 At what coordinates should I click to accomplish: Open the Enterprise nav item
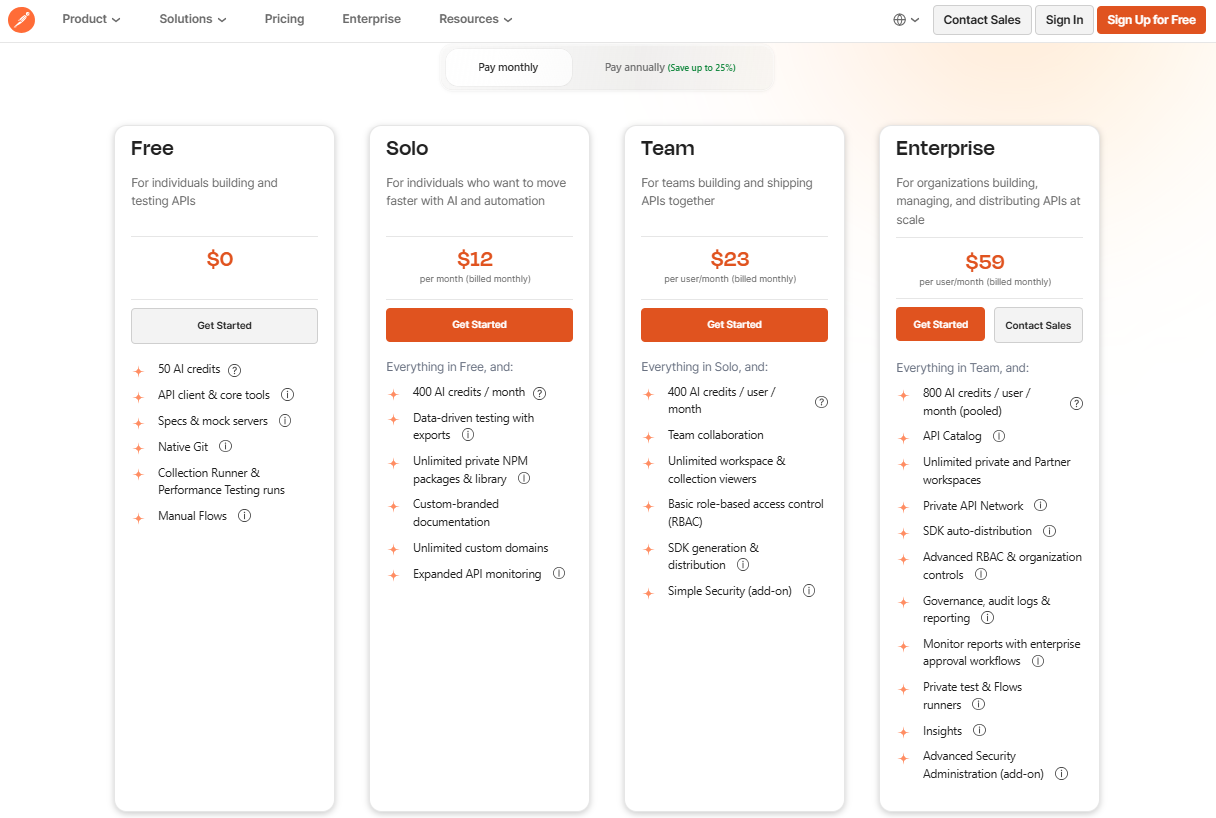(x=372, y=19)
